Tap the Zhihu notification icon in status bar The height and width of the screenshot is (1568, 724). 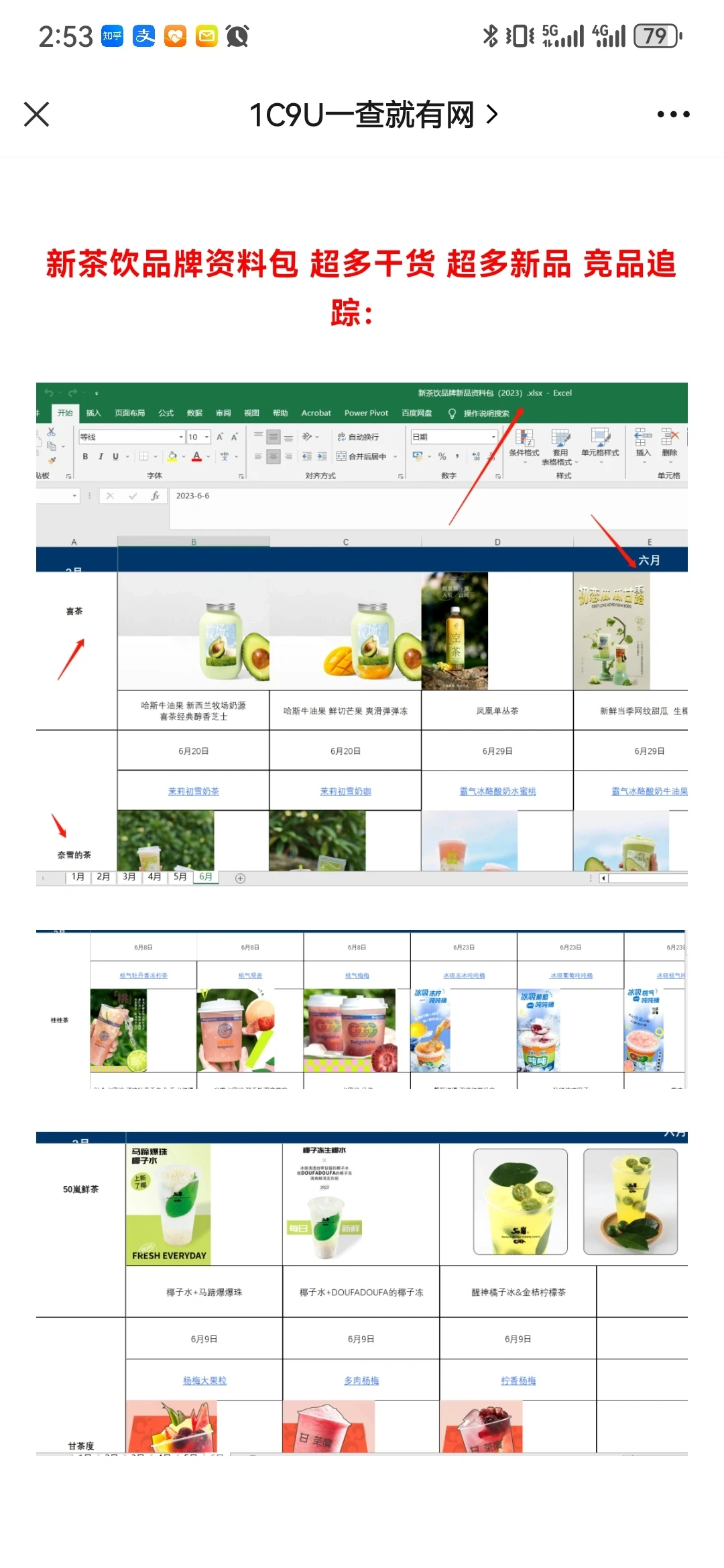pyautogui.click(x=112, y=36)
